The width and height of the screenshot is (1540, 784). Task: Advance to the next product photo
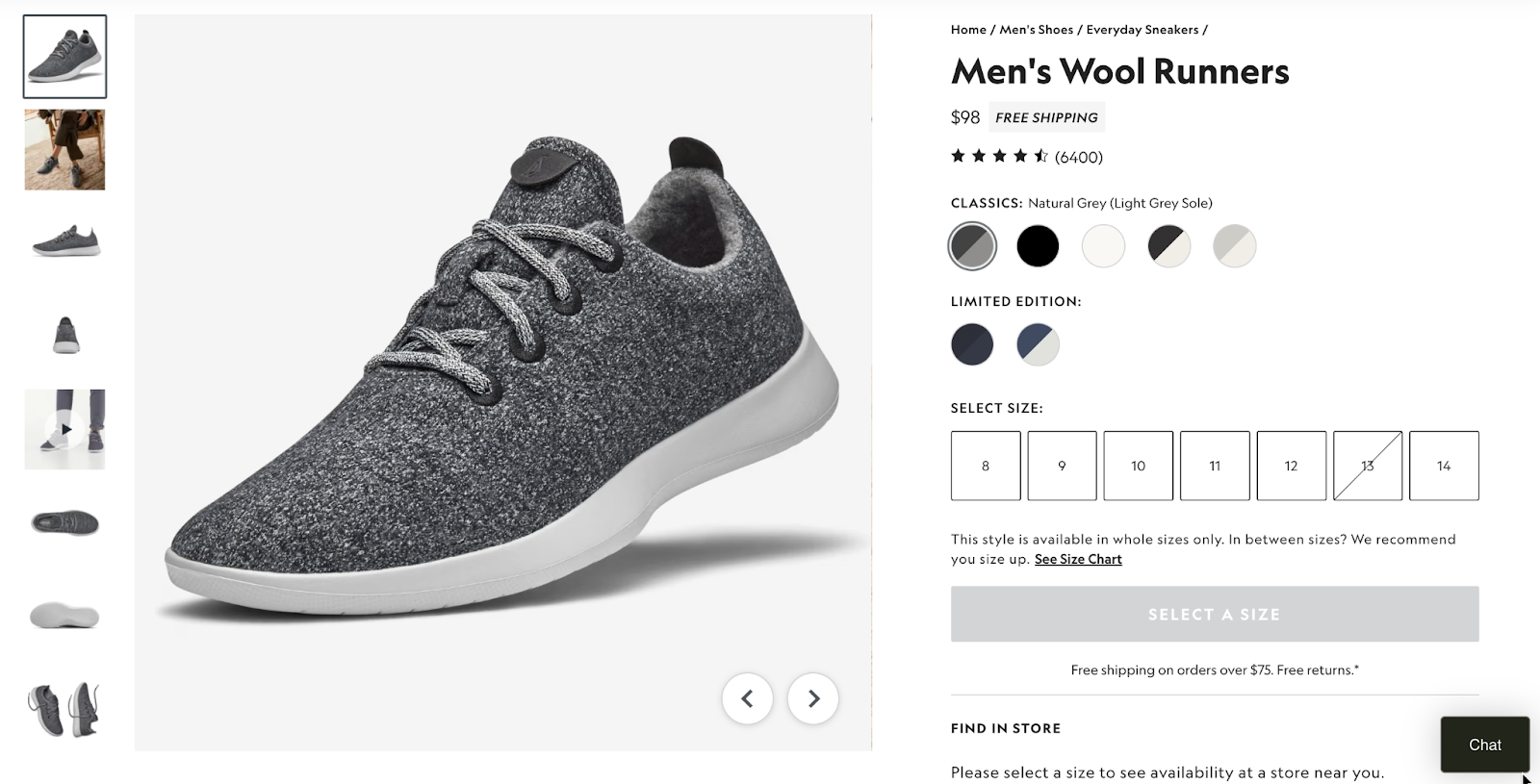811,699
